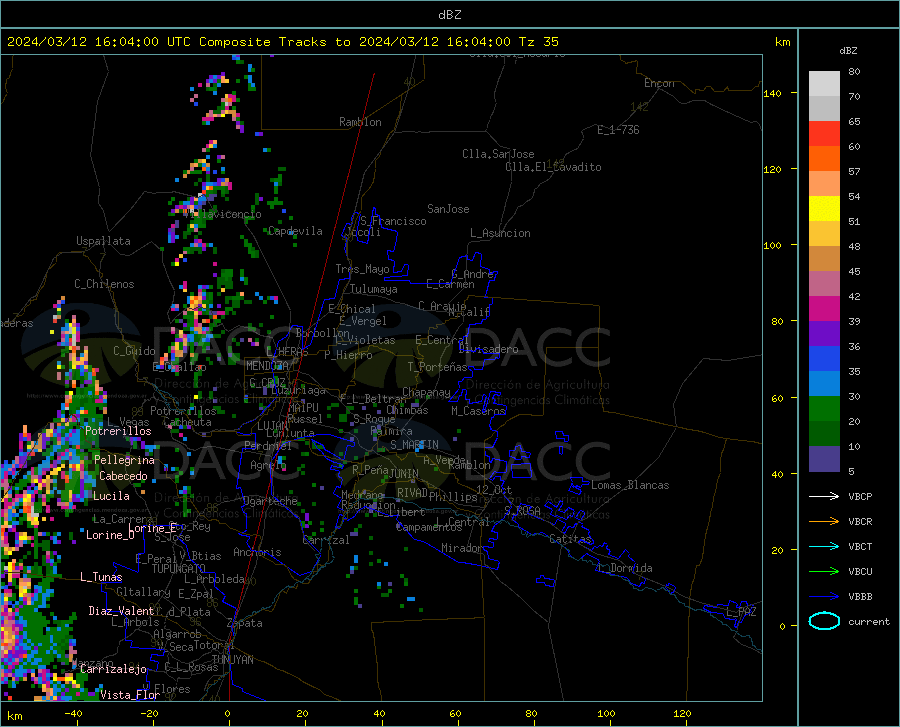
Task: Click the '120' tick on the bottom axis
Action: point(682,714)
